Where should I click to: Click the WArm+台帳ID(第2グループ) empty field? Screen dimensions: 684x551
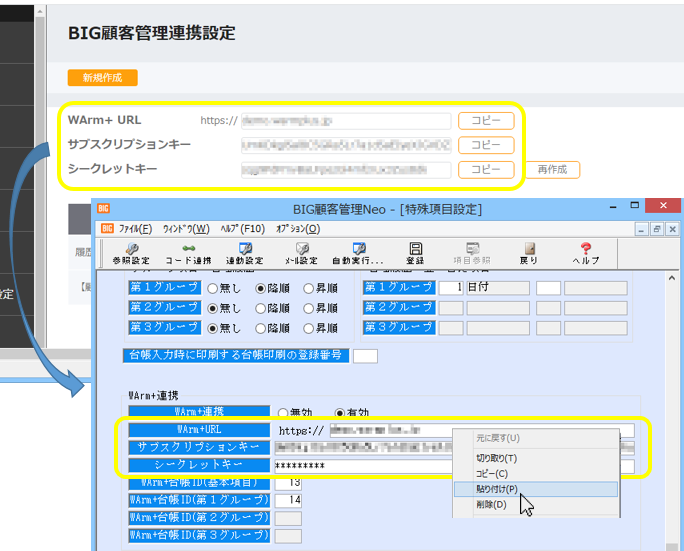coord(288,519)
